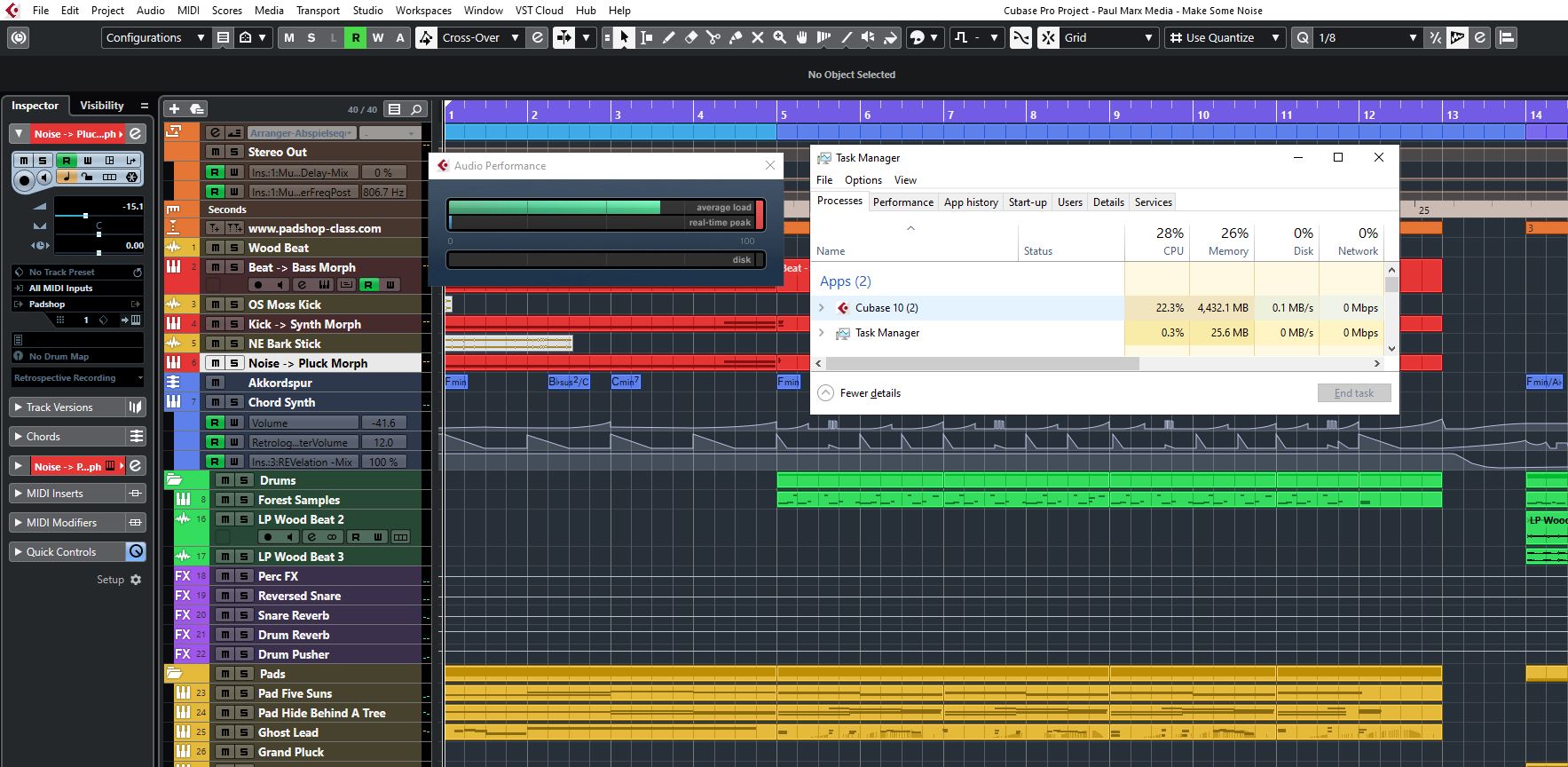
Task: Expand the Chords inspector section
Action: 67,437
